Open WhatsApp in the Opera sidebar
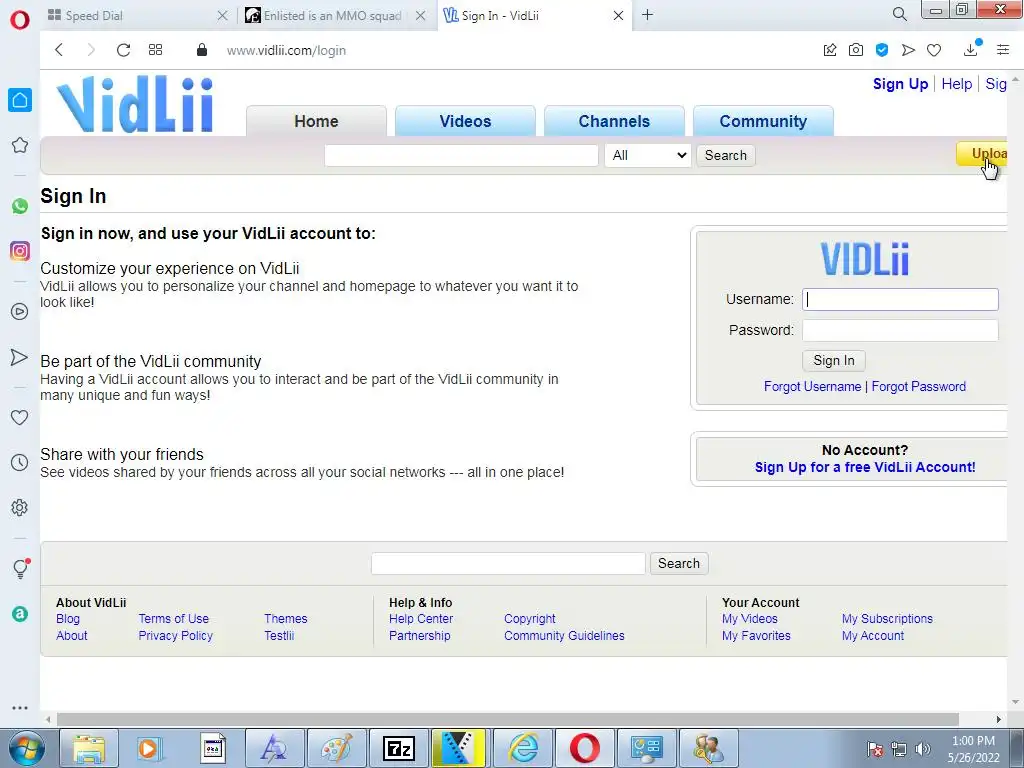This screenshot has width=1024, height=768. 20,206
